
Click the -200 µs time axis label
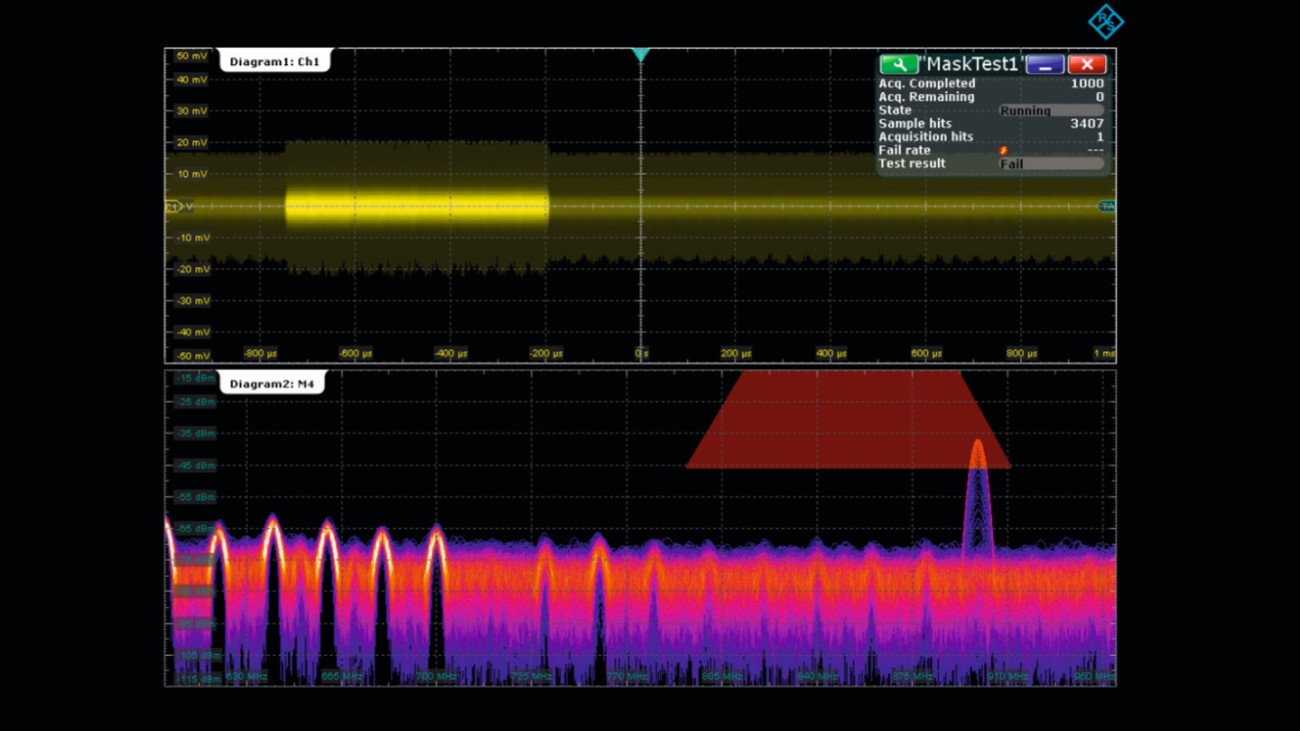tap(545, 353)
